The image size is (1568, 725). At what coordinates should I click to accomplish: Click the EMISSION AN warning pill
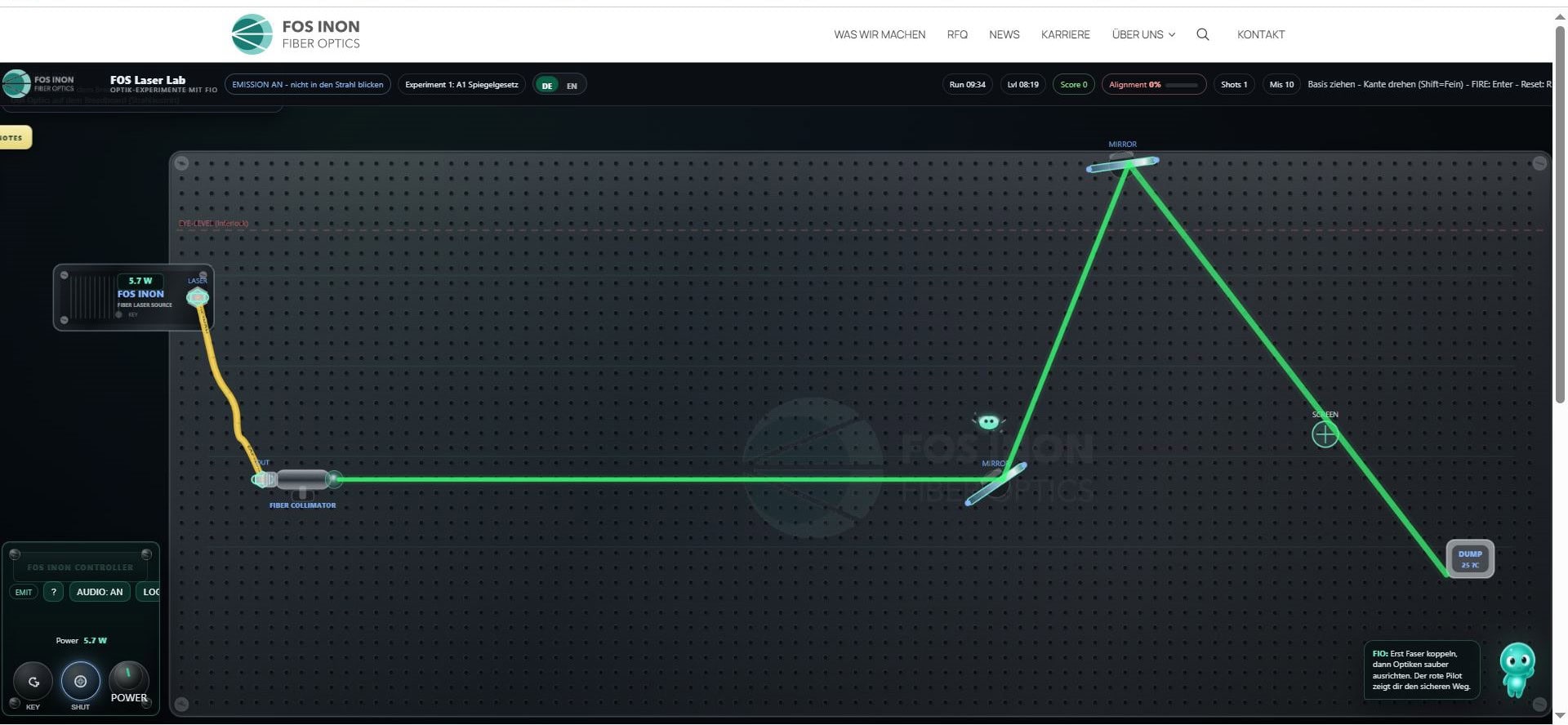click(308, 85)
